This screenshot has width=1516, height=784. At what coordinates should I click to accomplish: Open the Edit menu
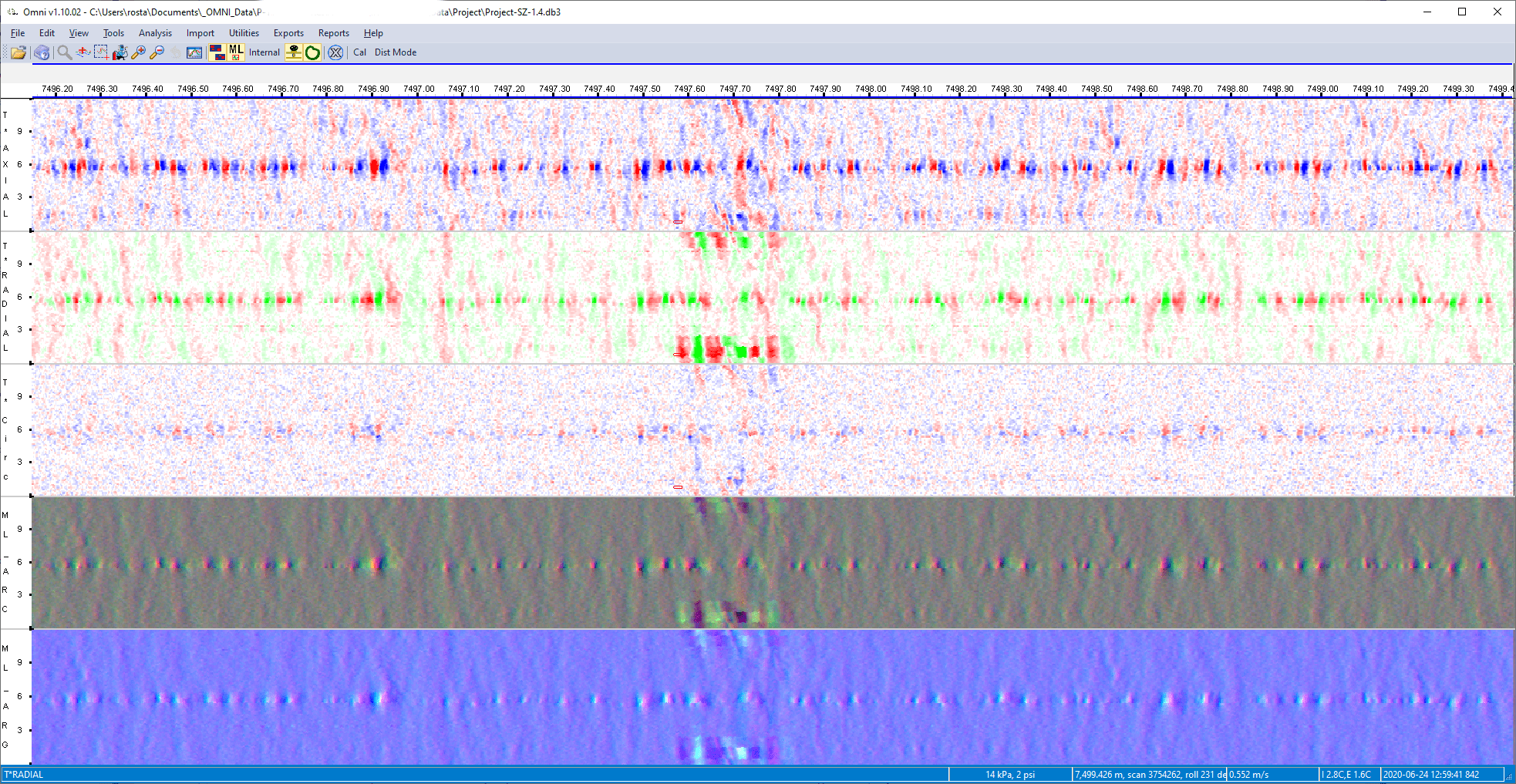pyautogui.click(x=47, y=33)
